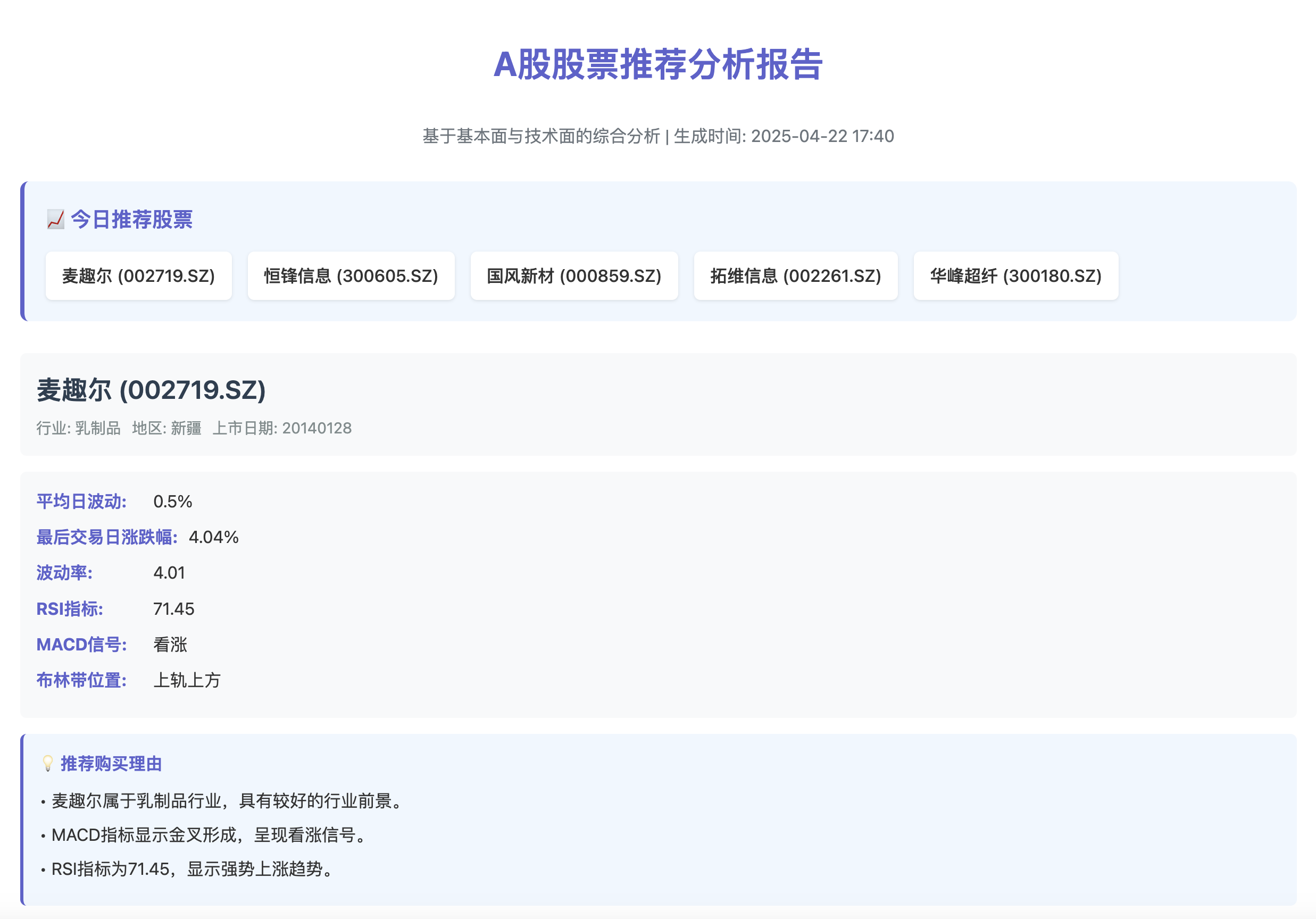The height and width of the screenshot is (919, 1316).
Task: Click the chart emoji beside 今日推荐股票
Action: pos(56,220)
